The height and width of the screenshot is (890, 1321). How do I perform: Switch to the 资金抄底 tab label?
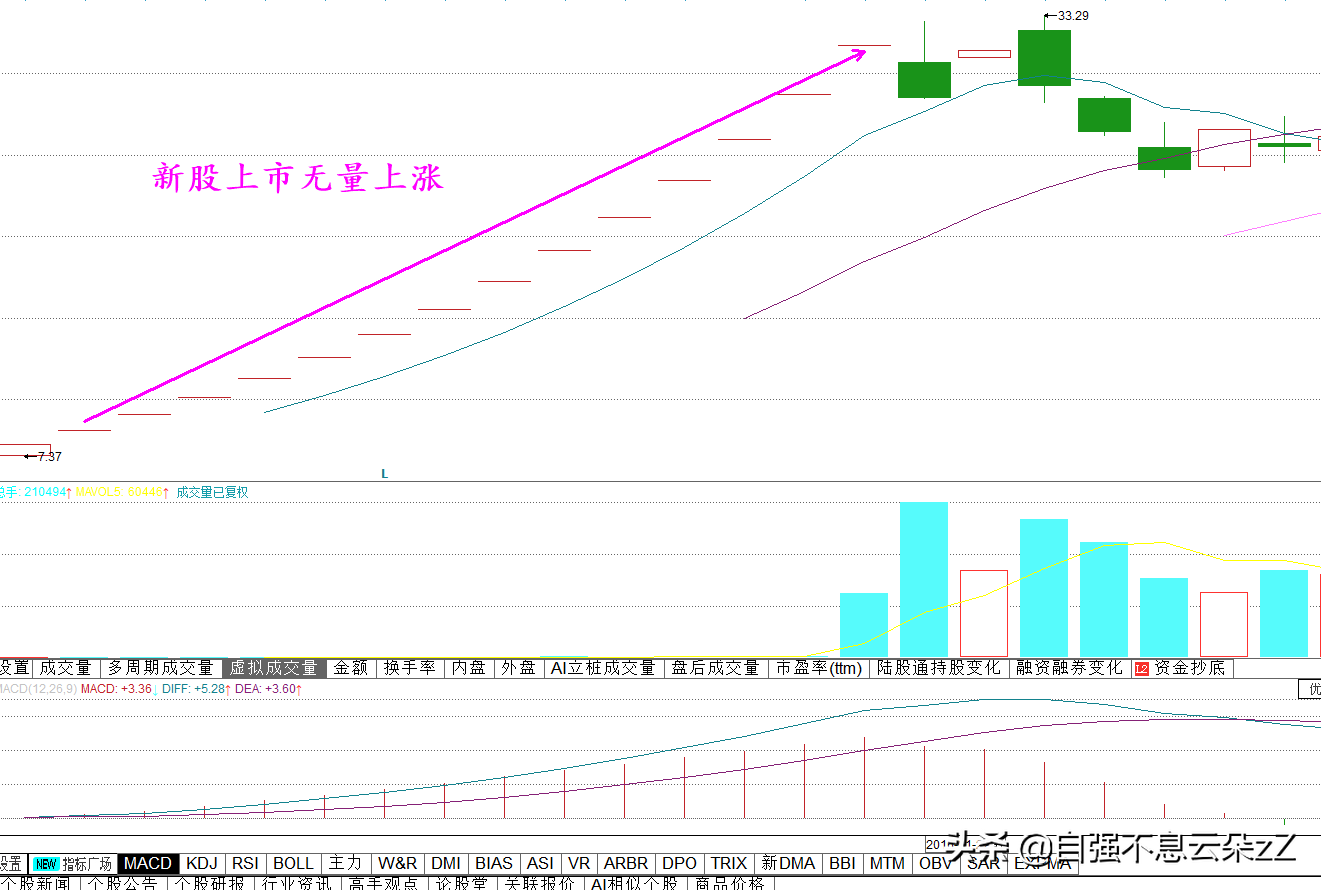tap(1189, 668)
